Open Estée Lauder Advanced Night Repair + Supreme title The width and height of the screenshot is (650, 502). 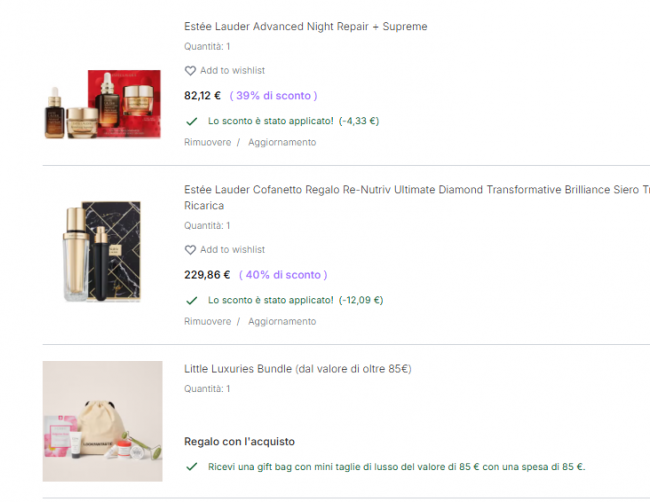(x=305, y=27)
